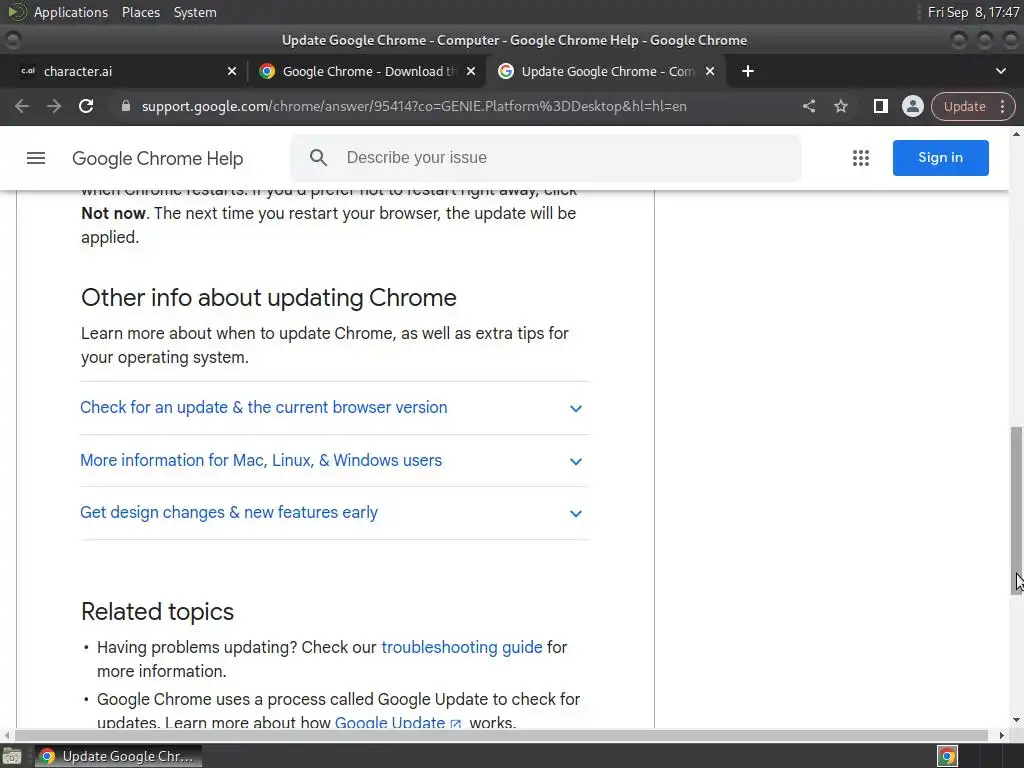The width and height of the screenshot is (1024, 768).
Task: Switch to the character.ai tab
Action: [x=123, y=71]
